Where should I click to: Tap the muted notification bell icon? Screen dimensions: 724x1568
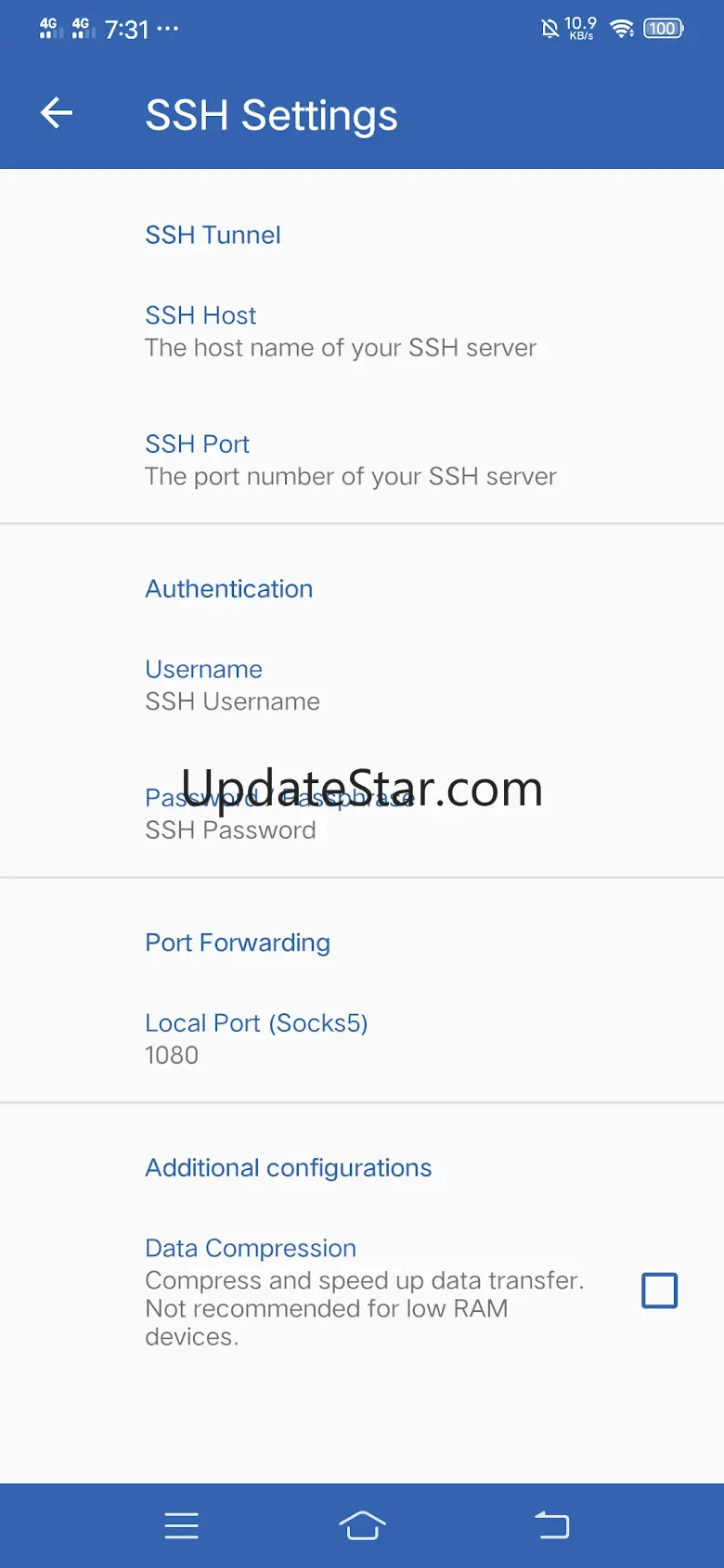tap(549, 29)
